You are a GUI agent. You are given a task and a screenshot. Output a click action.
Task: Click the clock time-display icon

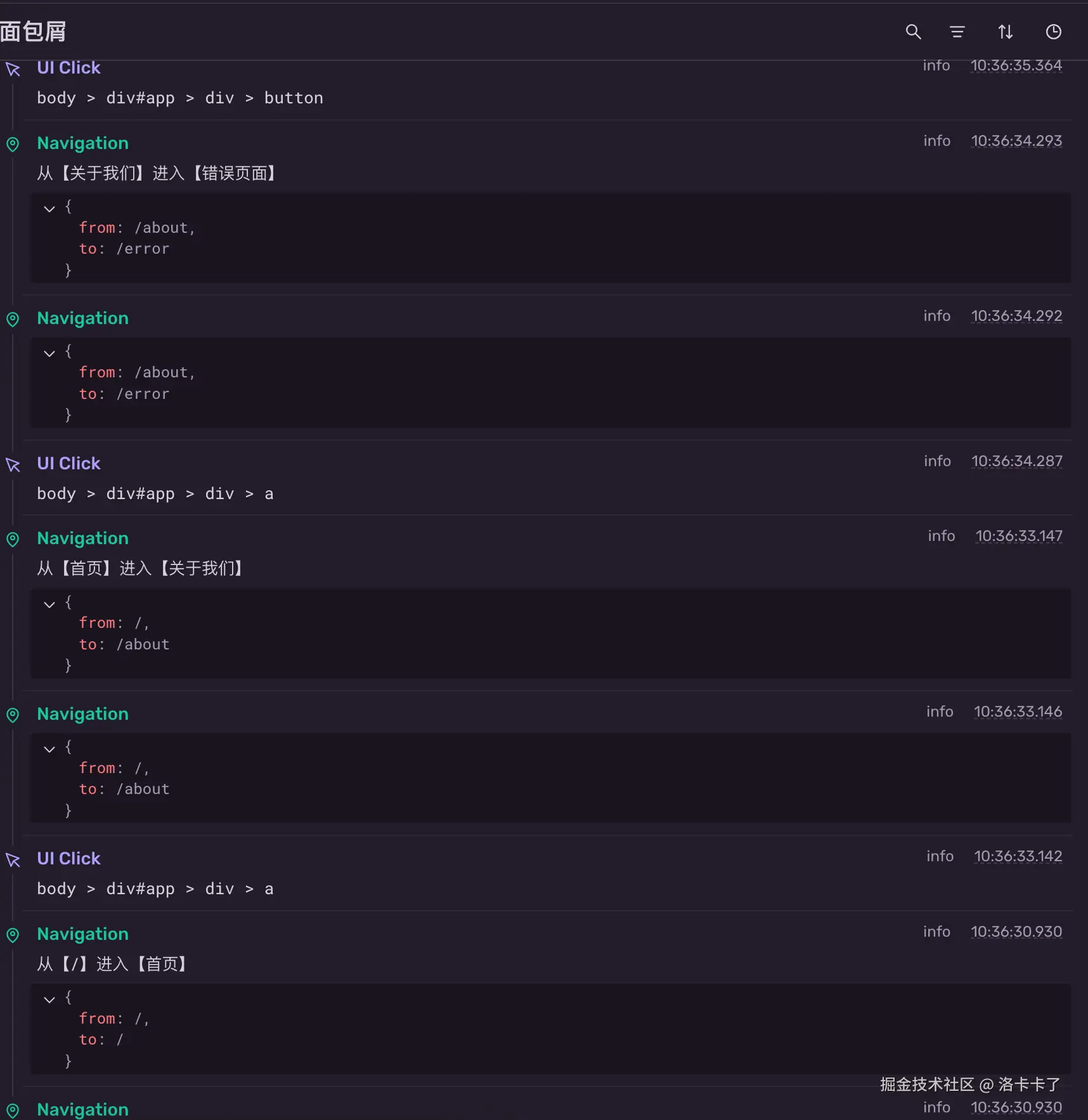1053,32
